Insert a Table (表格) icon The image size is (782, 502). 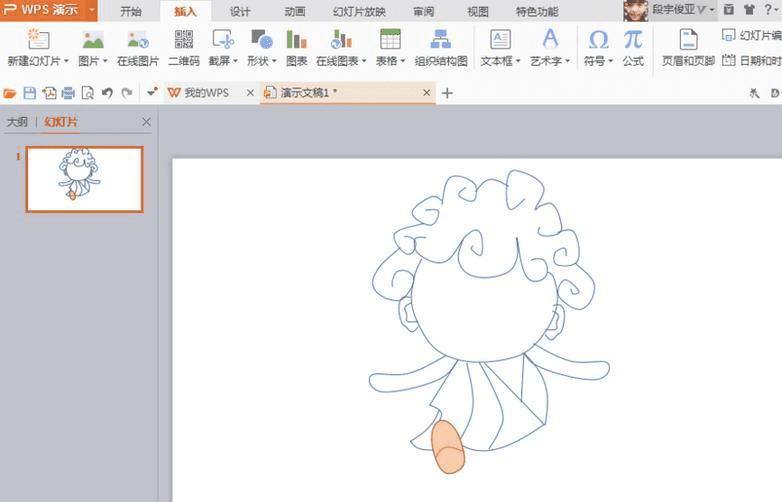(390, 39)
